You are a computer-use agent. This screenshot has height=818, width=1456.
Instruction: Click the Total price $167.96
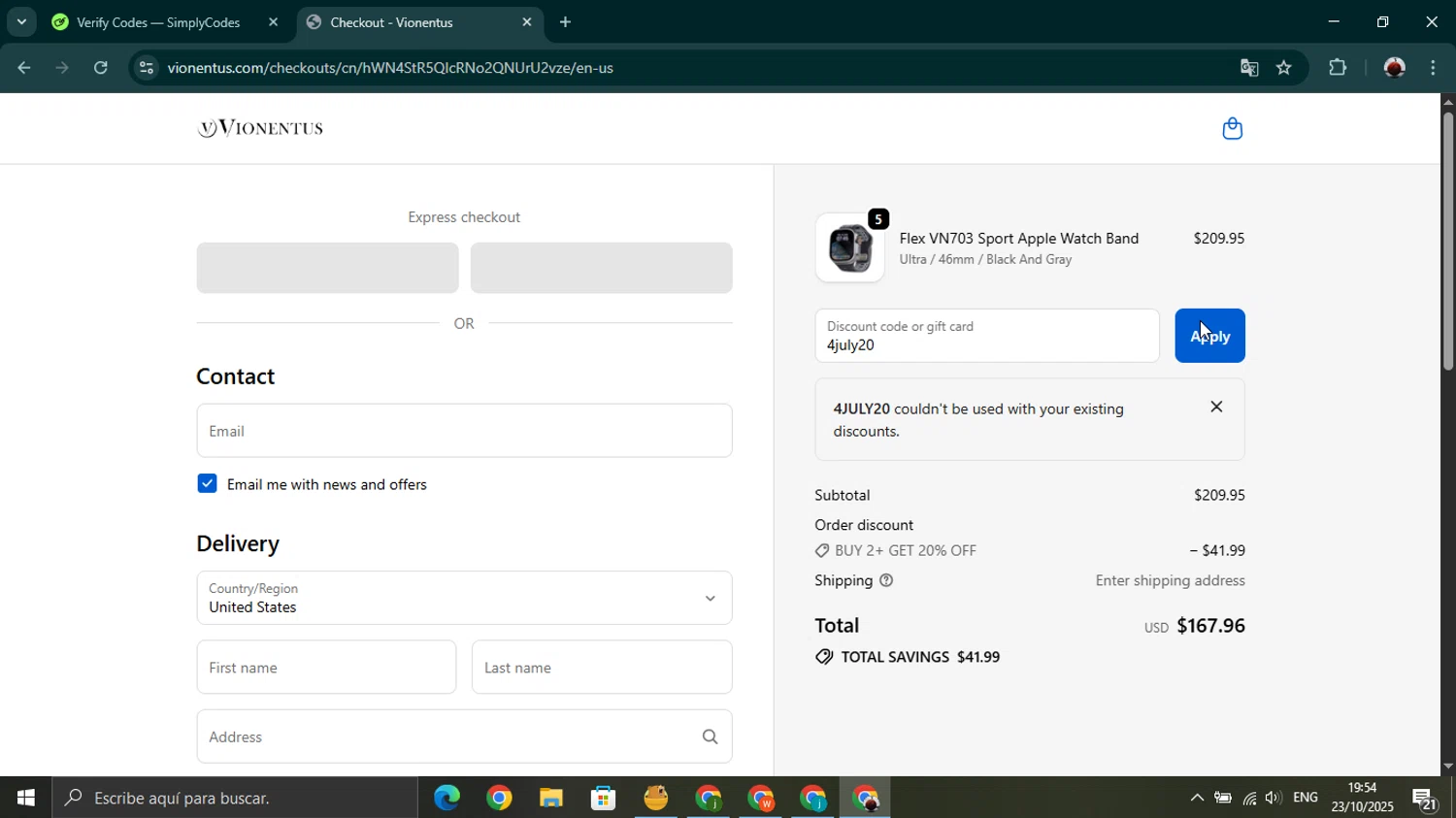click(1210, 626)
